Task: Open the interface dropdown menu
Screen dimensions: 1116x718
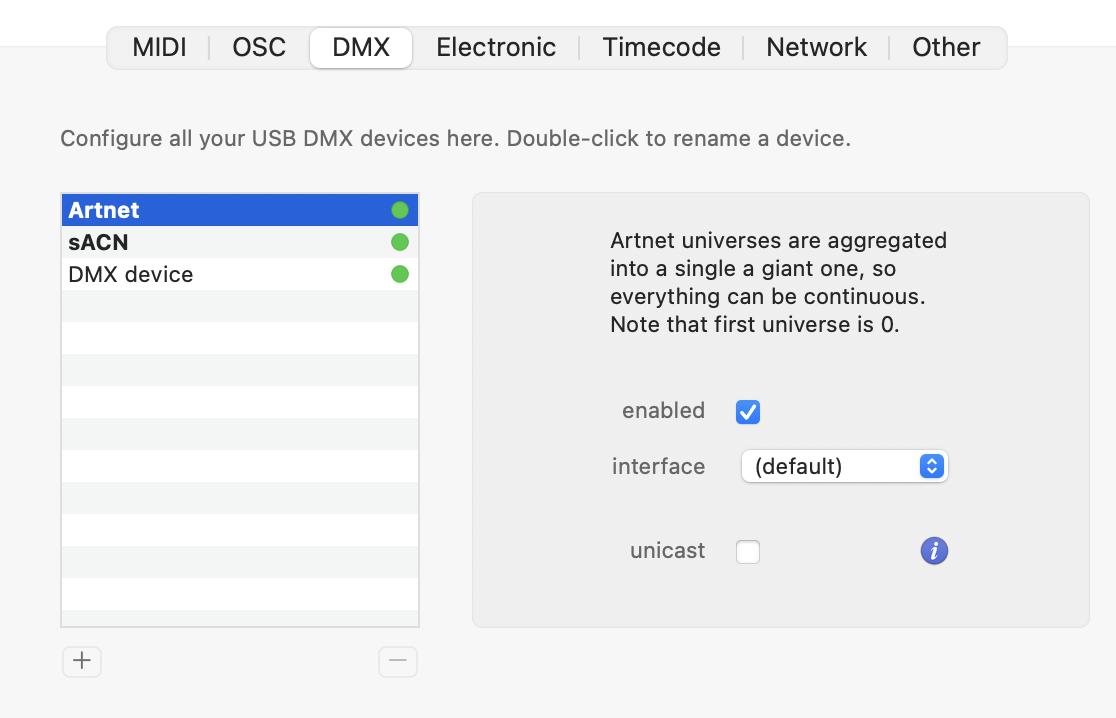Action: (x=844, y=466)
